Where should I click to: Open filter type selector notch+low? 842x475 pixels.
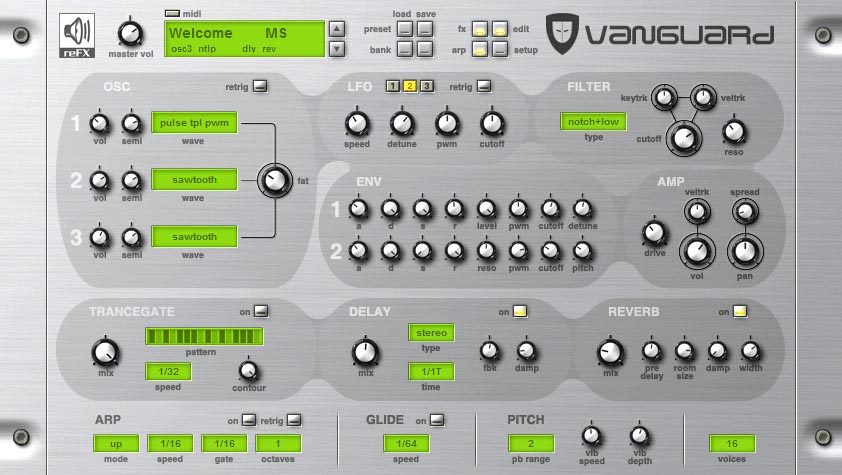[x=593, y=122]
